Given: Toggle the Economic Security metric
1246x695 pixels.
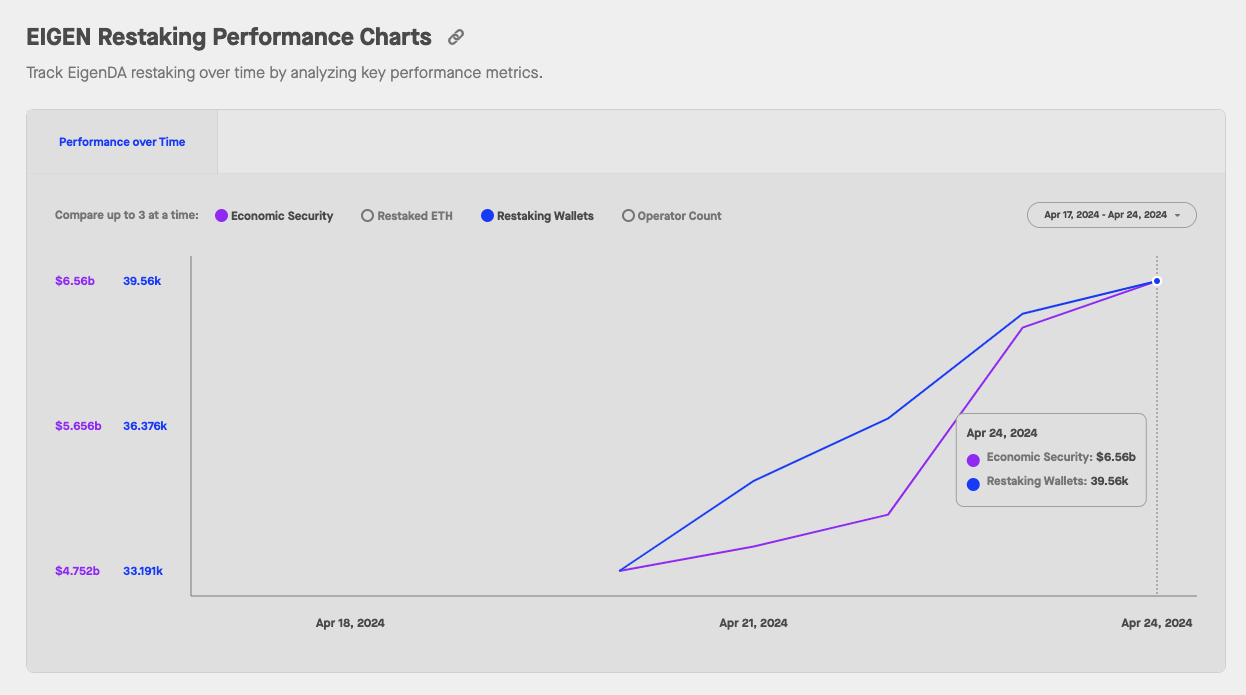Looking at the screenshot, I should pos(274,216).
